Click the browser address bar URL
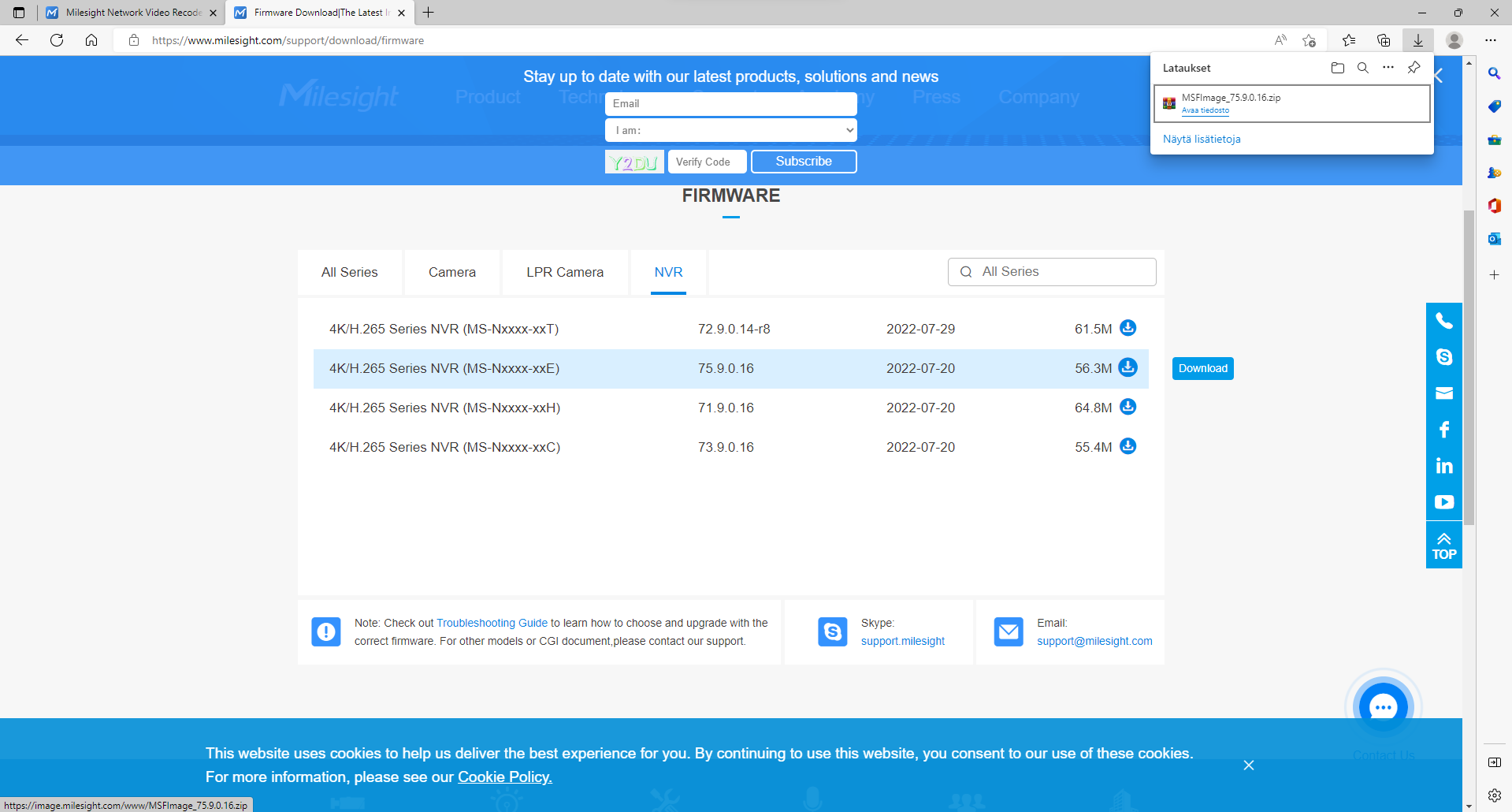 [288, 40]
